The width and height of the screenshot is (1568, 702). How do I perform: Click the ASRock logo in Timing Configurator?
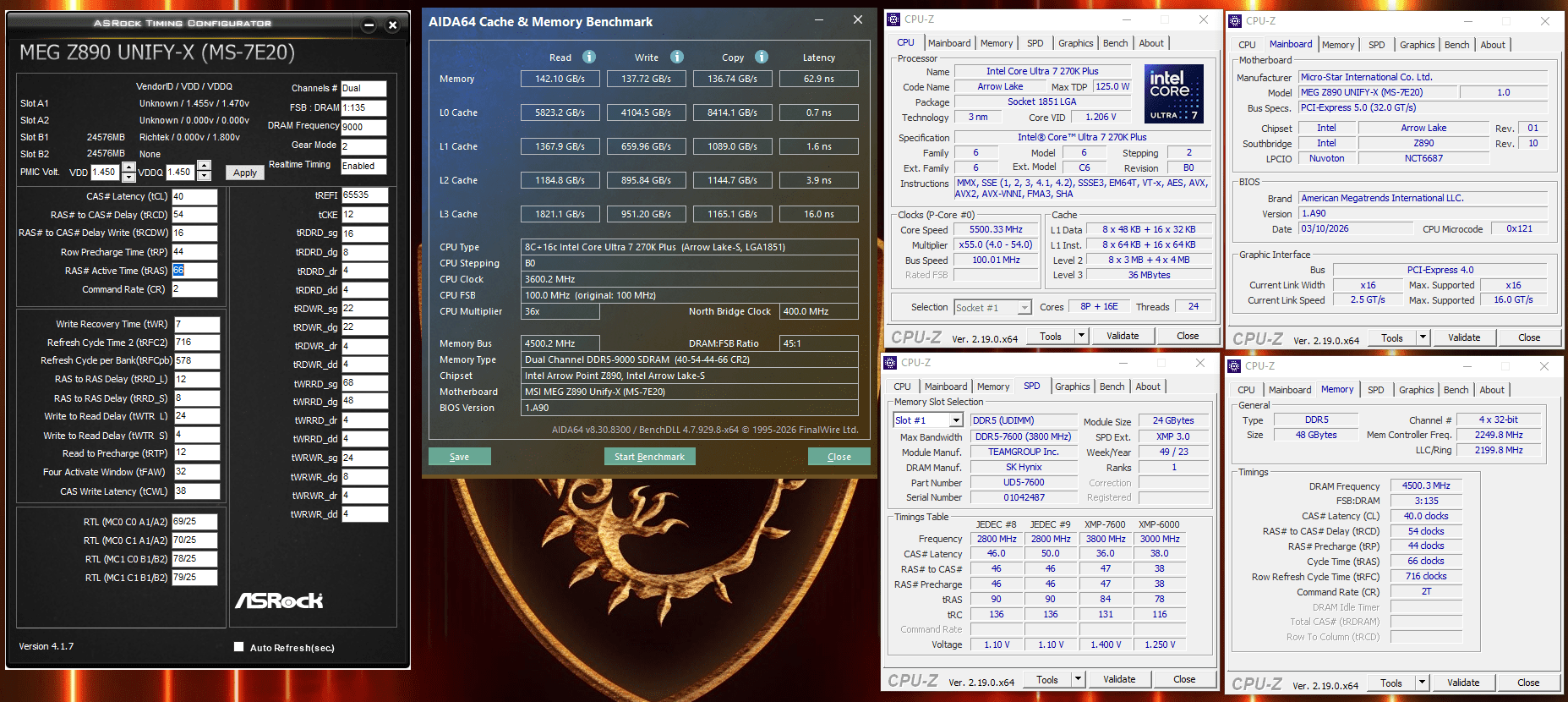279,601
